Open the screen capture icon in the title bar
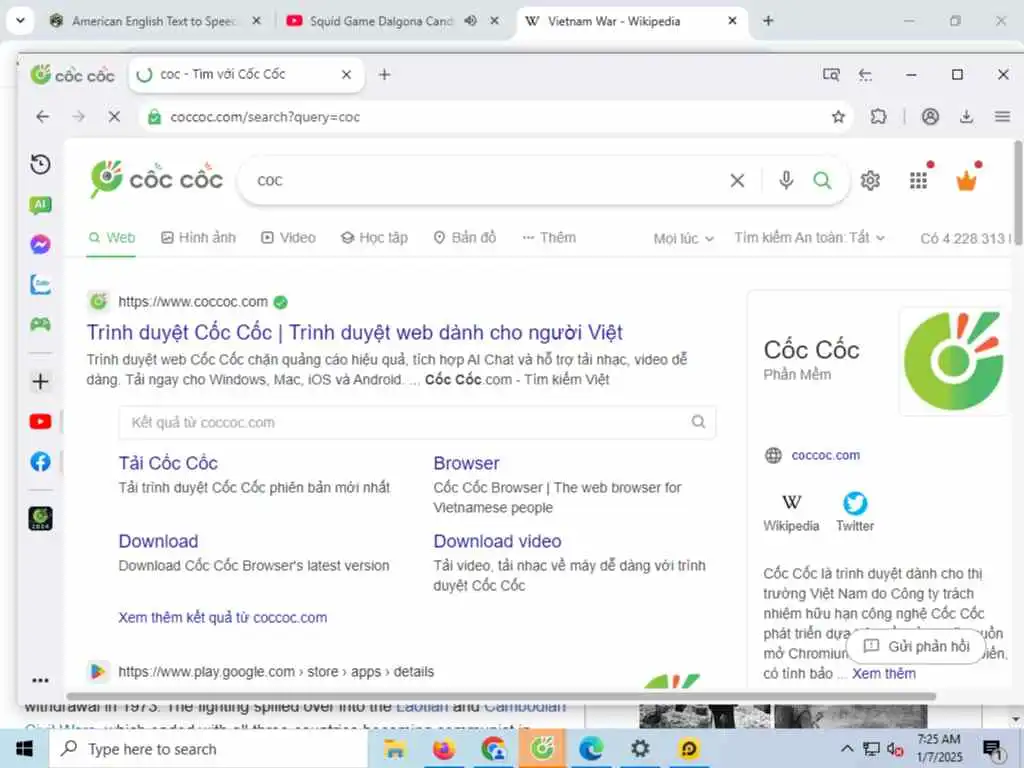Viewport: 1024px width, 768px height. tap(831, 74)
